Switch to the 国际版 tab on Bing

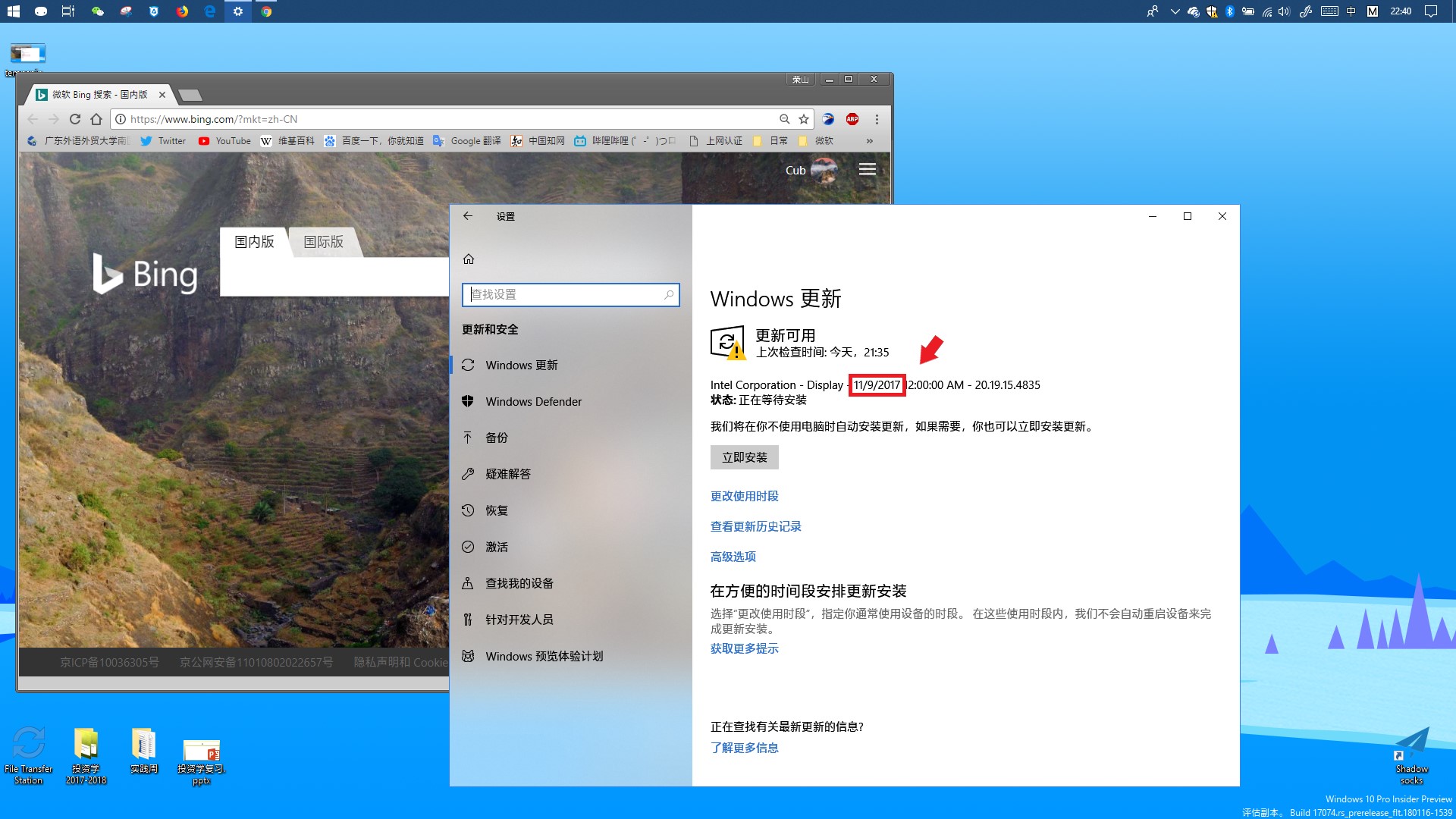point(324,242)
